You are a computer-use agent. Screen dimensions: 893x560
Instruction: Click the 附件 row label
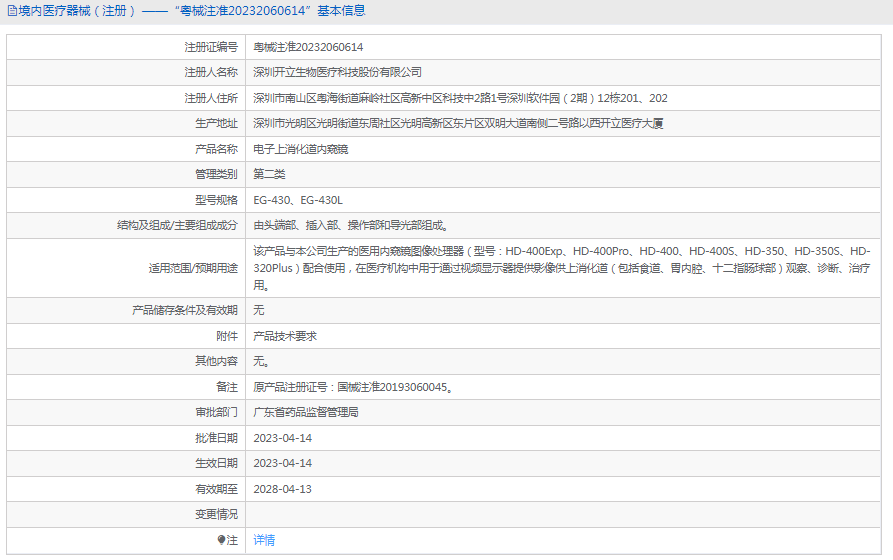227,336
